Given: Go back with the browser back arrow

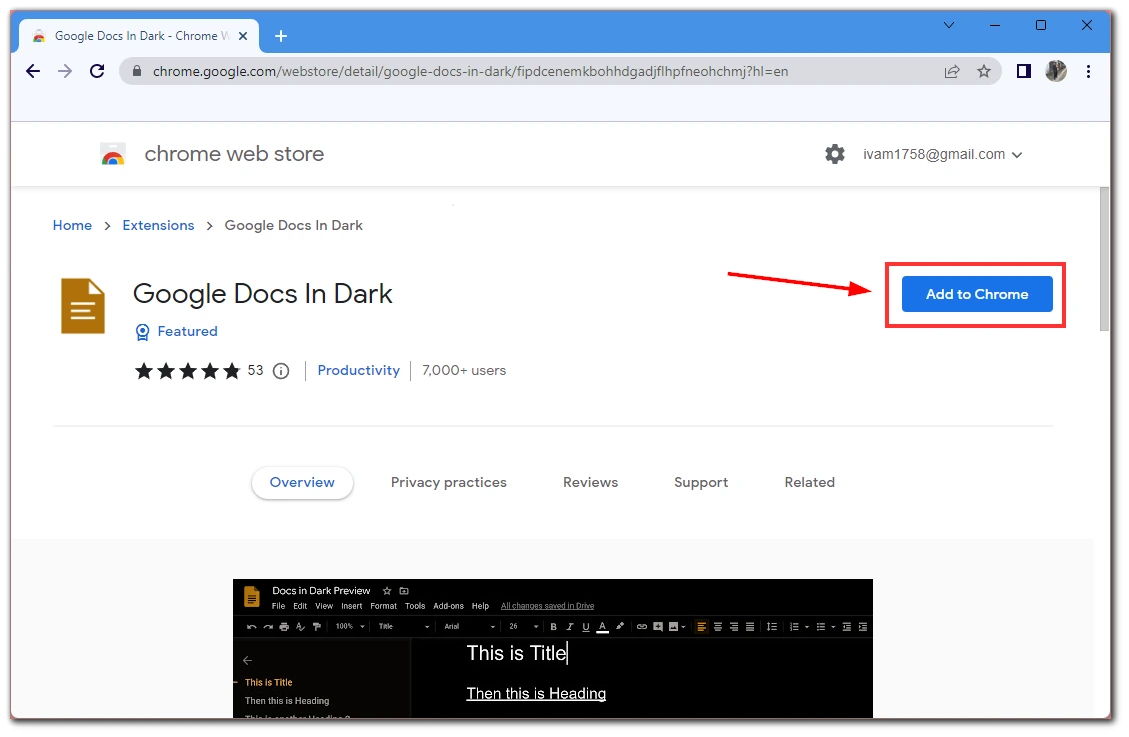Looking at the screenshot, I should pyautogui.click(x=33, y=71).
